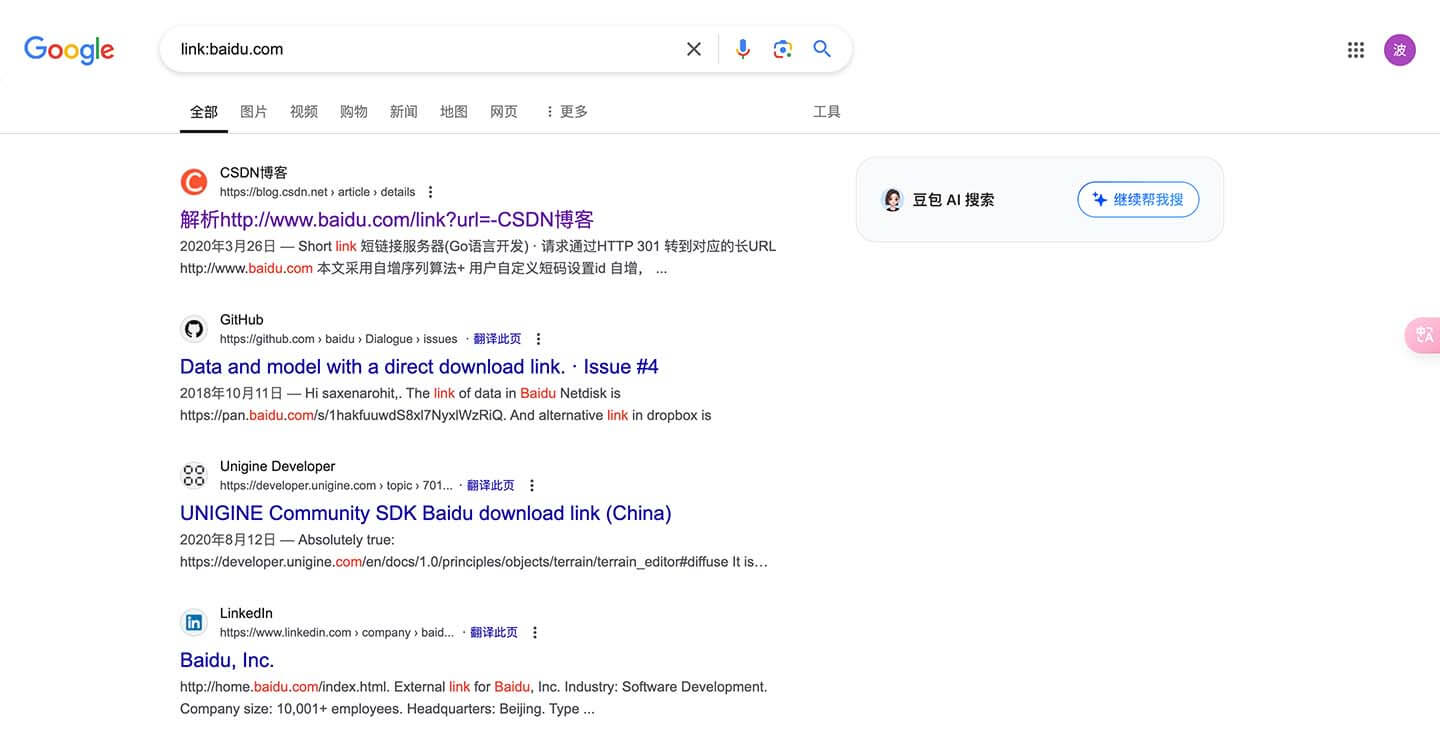The width and height of the screenshot is (1440, 754).
Task: Click the 豆包 AI avatar icon
Action: tap(892, 199)
